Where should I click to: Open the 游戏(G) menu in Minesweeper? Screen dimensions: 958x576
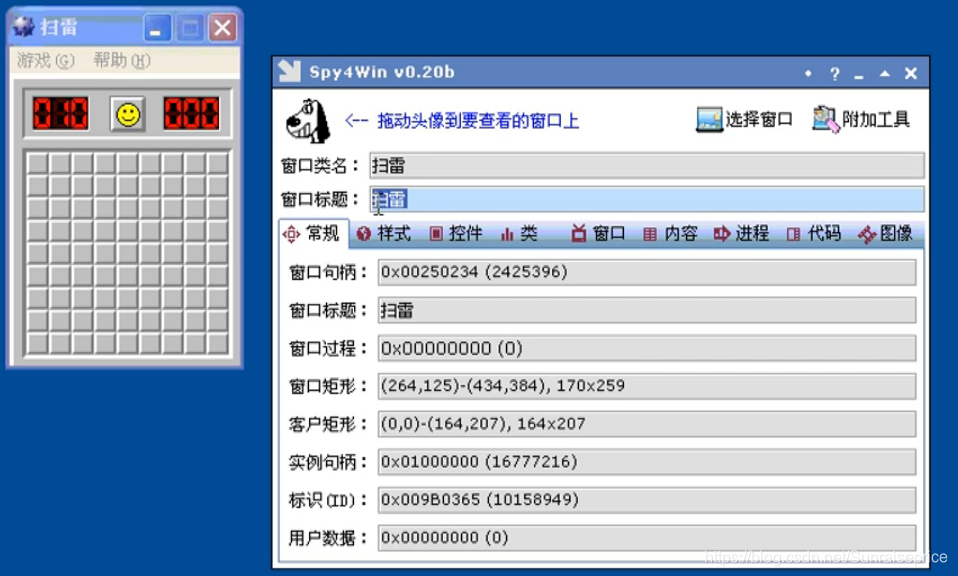click(46, 60)
